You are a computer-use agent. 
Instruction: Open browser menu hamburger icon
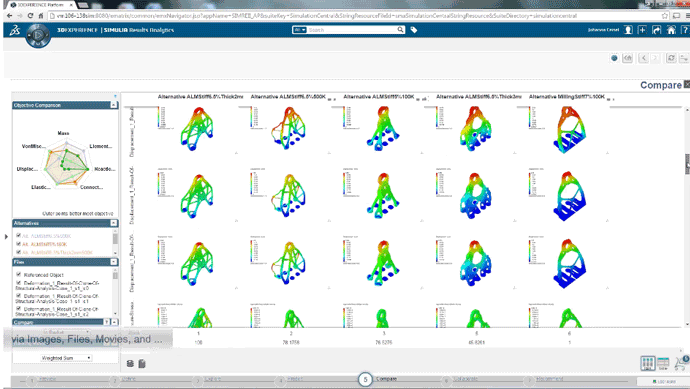[687, 15]
